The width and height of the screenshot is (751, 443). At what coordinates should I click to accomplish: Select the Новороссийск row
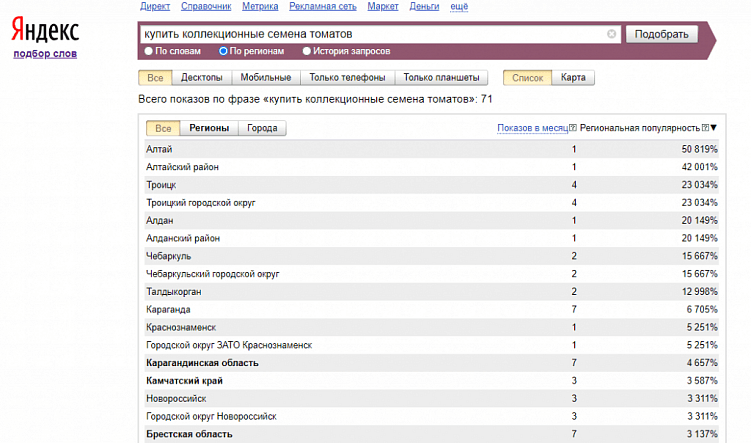(432, 398)
